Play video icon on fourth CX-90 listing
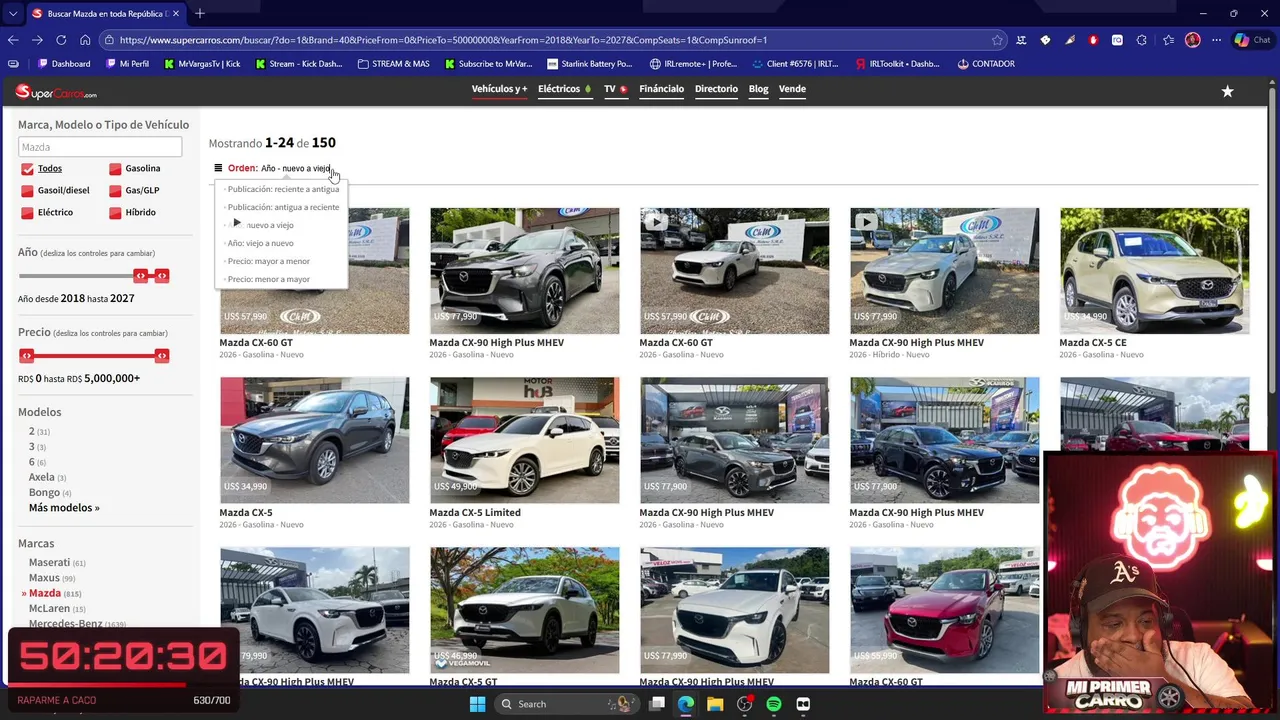Screen dimensions: 1280x720 (x=866, y=222)
